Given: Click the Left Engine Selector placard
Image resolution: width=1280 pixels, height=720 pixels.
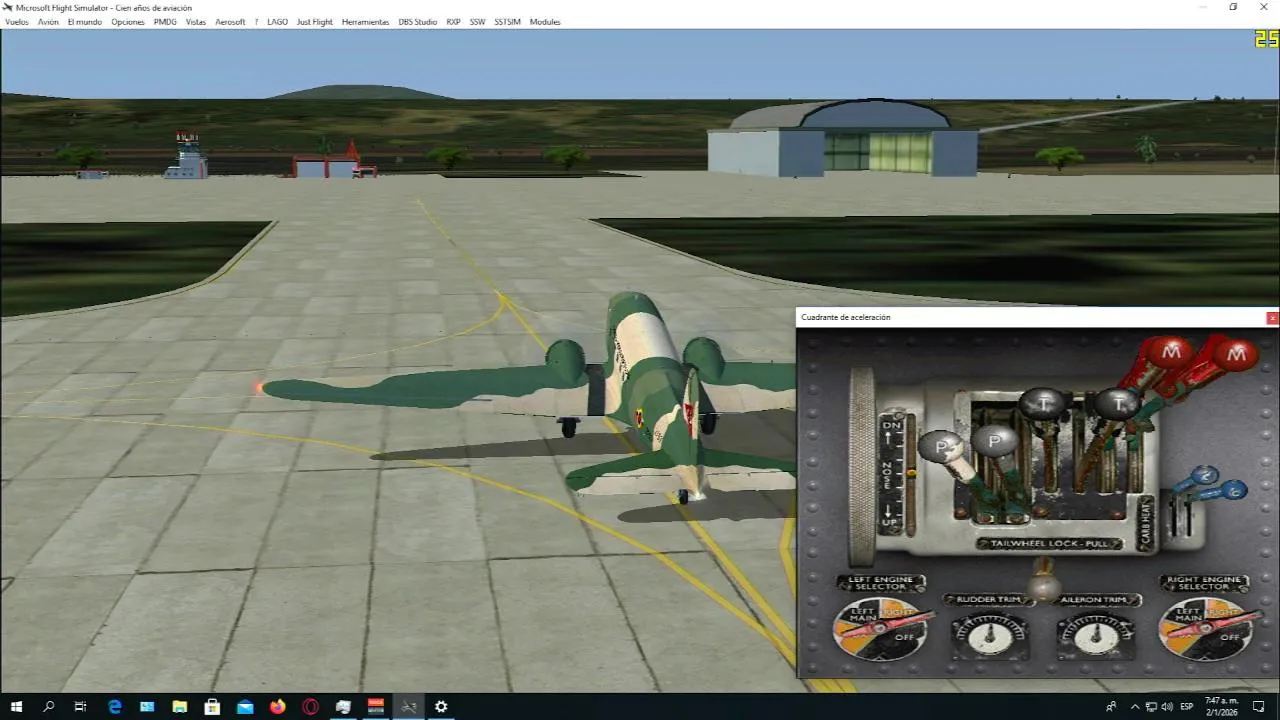Looking at the screenshot, I should pyautogui.click(x=881, y=582).
